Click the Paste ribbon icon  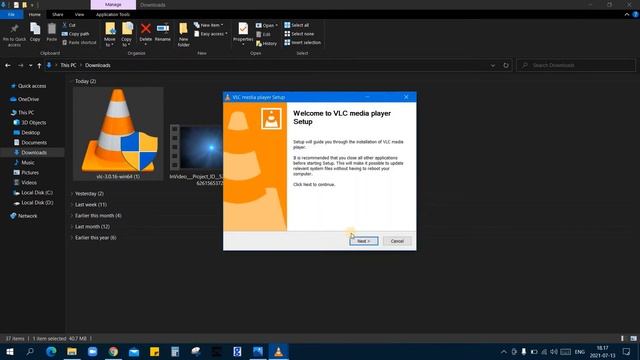pyautogui.click(x=51, y=32)
